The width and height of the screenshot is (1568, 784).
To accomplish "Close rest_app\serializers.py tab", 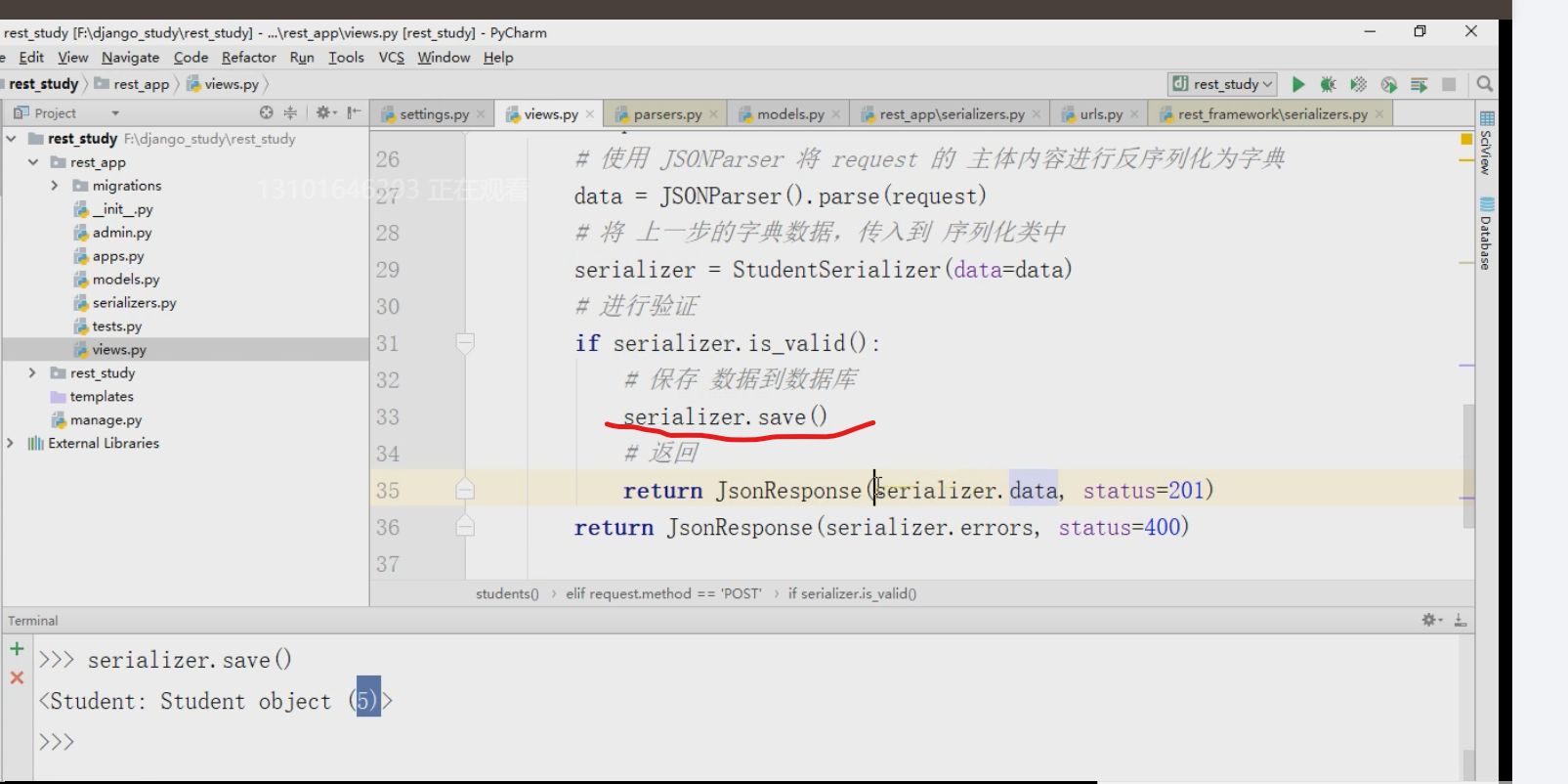I will tap(1037, 114).
